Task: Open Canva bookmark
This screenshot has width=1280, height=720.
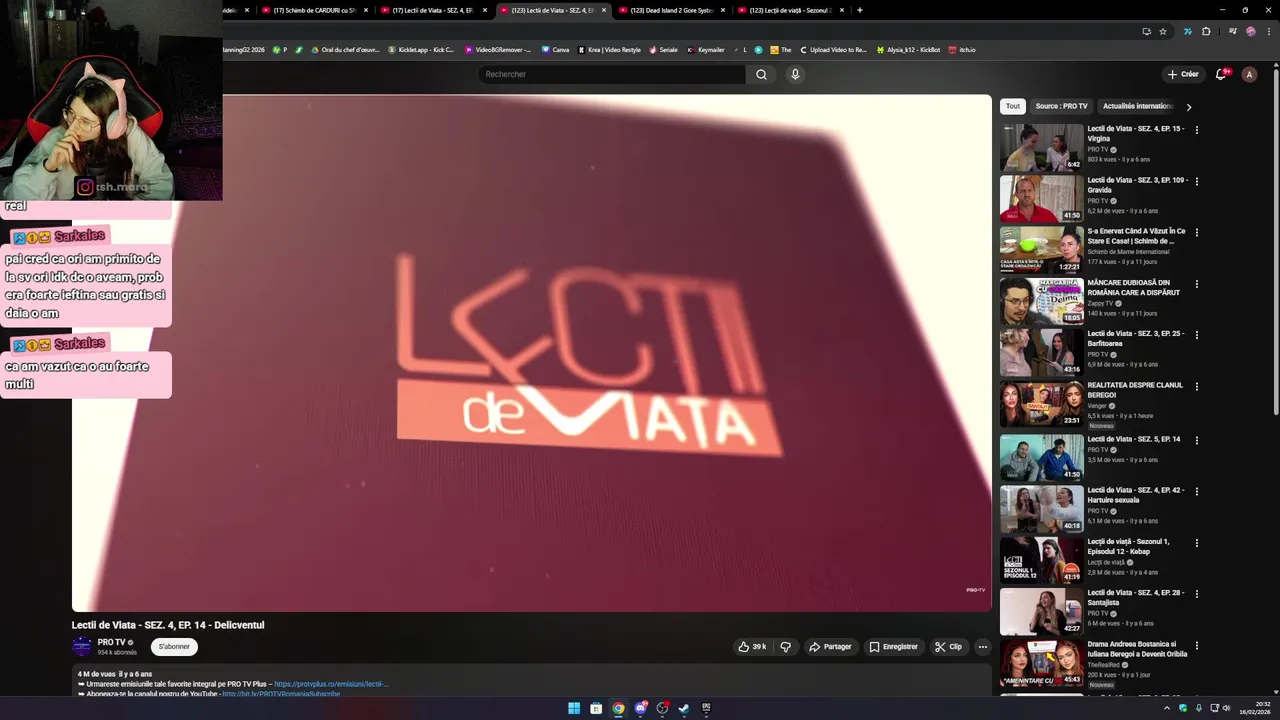Action: (555, 49)
